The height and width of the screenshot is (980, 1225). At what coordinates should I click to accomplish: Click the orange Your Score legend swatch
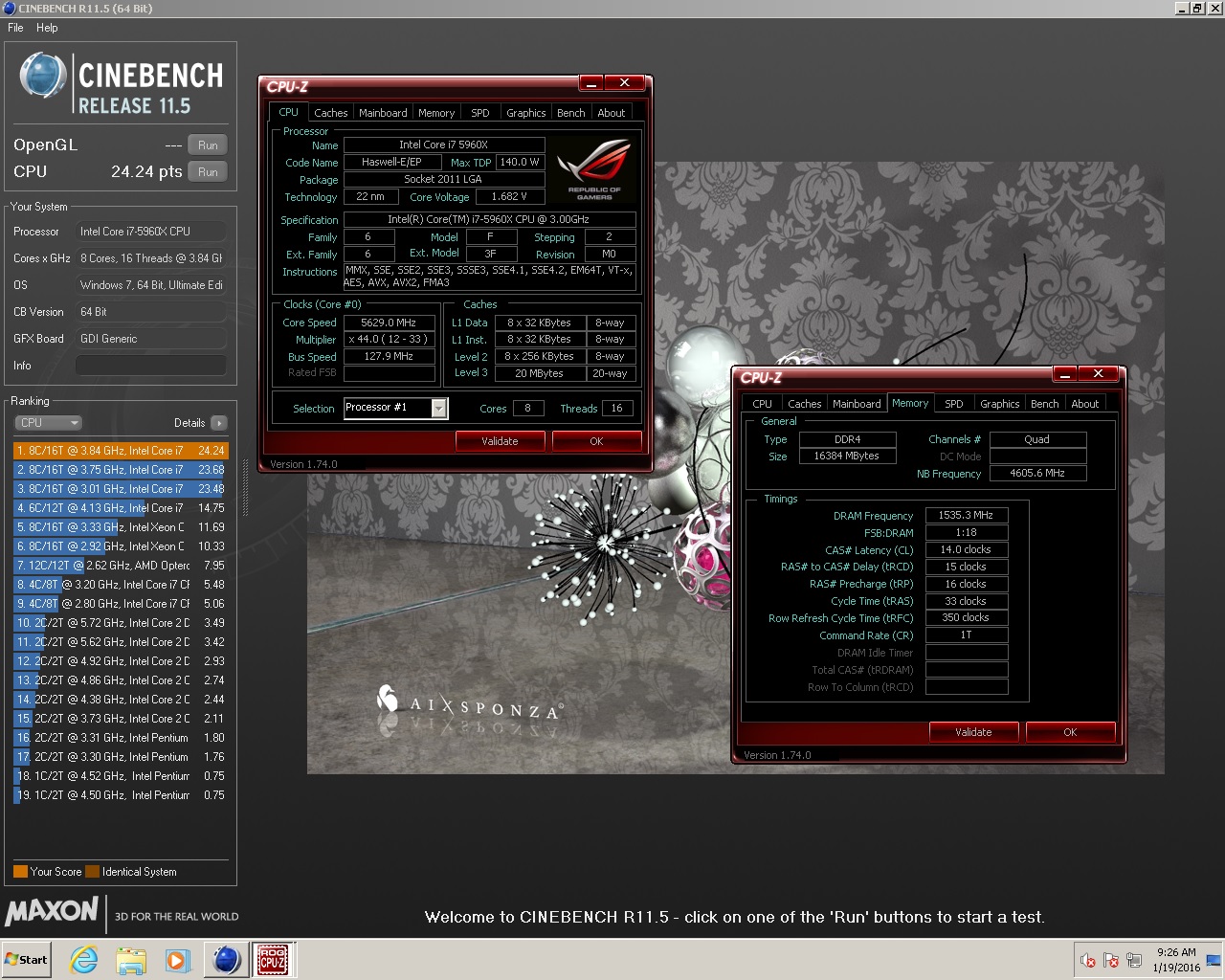(20, 871)
